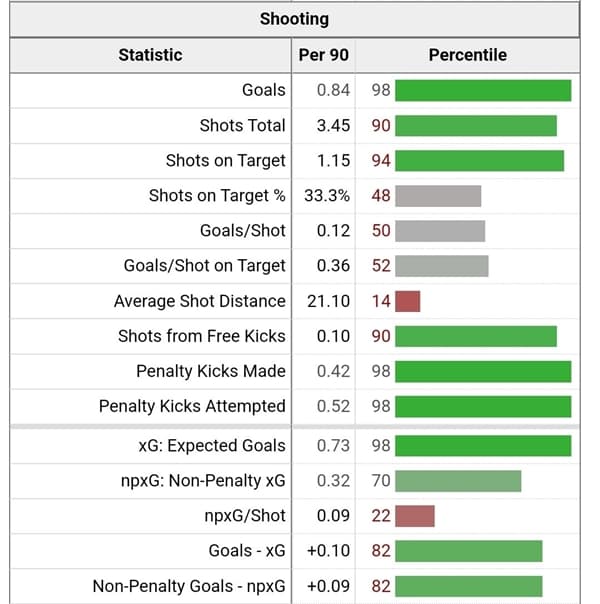The height and width of the screenshot is (604, 600).
Task: Sort by the Percentile column header
Action: point(467,55)
